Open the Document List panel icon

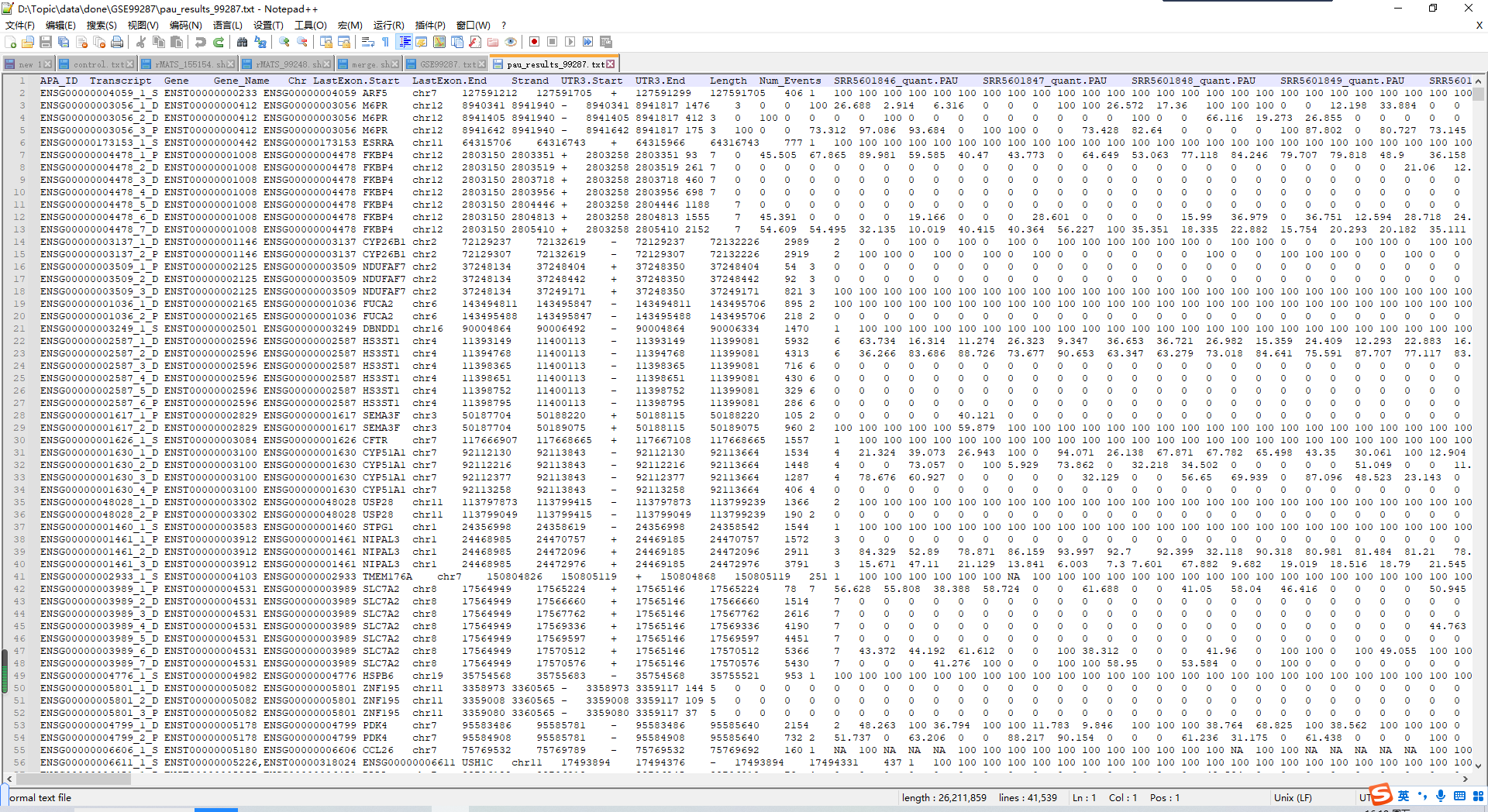457,42
